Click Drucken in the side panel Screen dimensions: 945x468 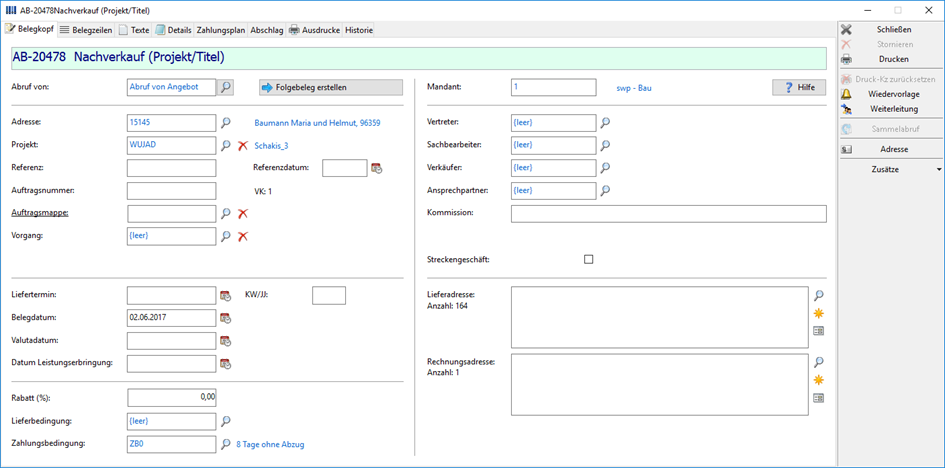890,60
